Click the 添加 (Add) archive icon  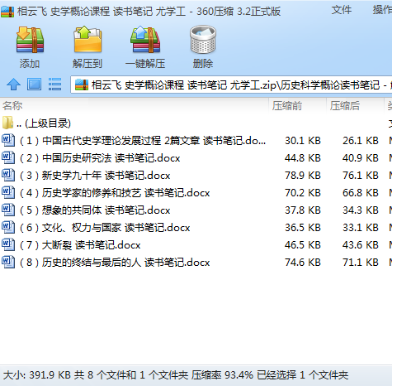(30, 40)
